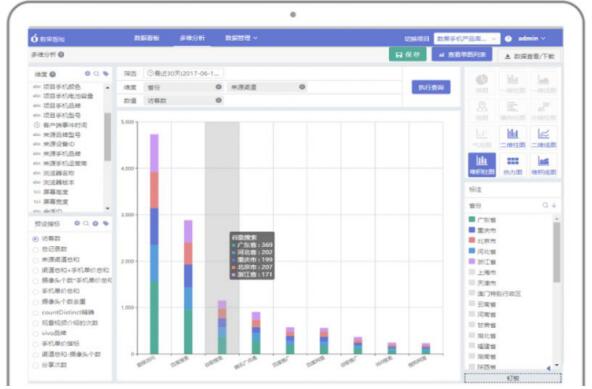Select the pie chart type icon
This screenshot has height=389, width=592.
pyautogui.click(x=482, y=83)
